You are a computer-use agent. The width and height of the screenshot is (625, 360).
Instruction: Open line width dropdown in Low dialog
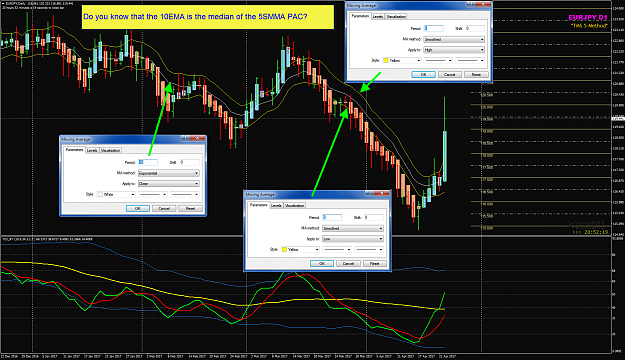[368, 249]
